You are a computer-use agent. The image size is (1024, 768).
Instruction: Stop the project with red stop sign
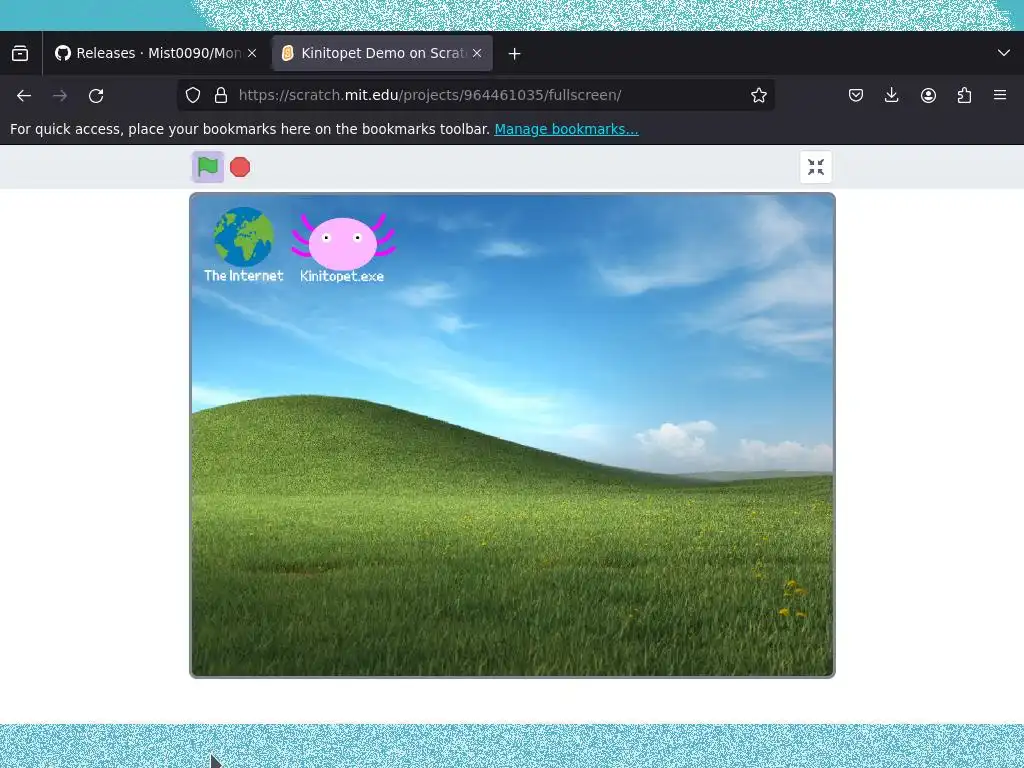[240, 167]
